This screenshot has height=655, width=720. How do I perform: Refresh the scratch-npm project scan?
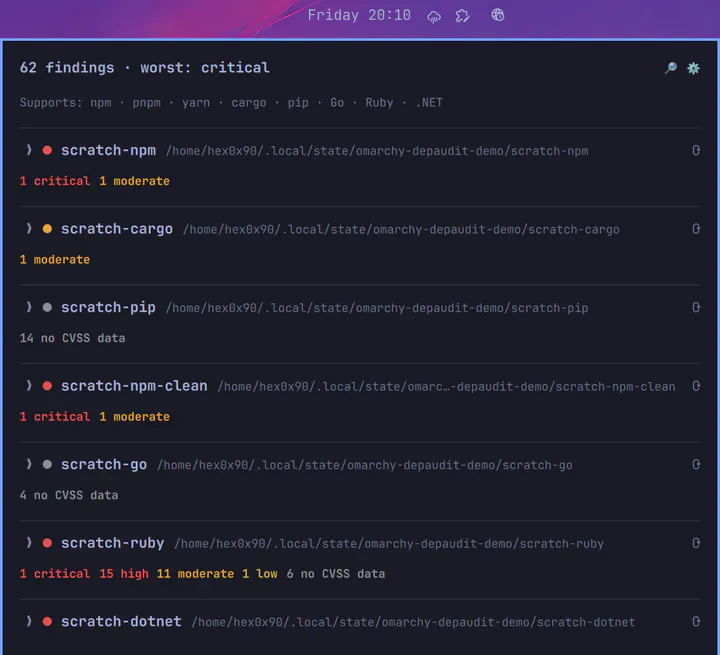696,150
